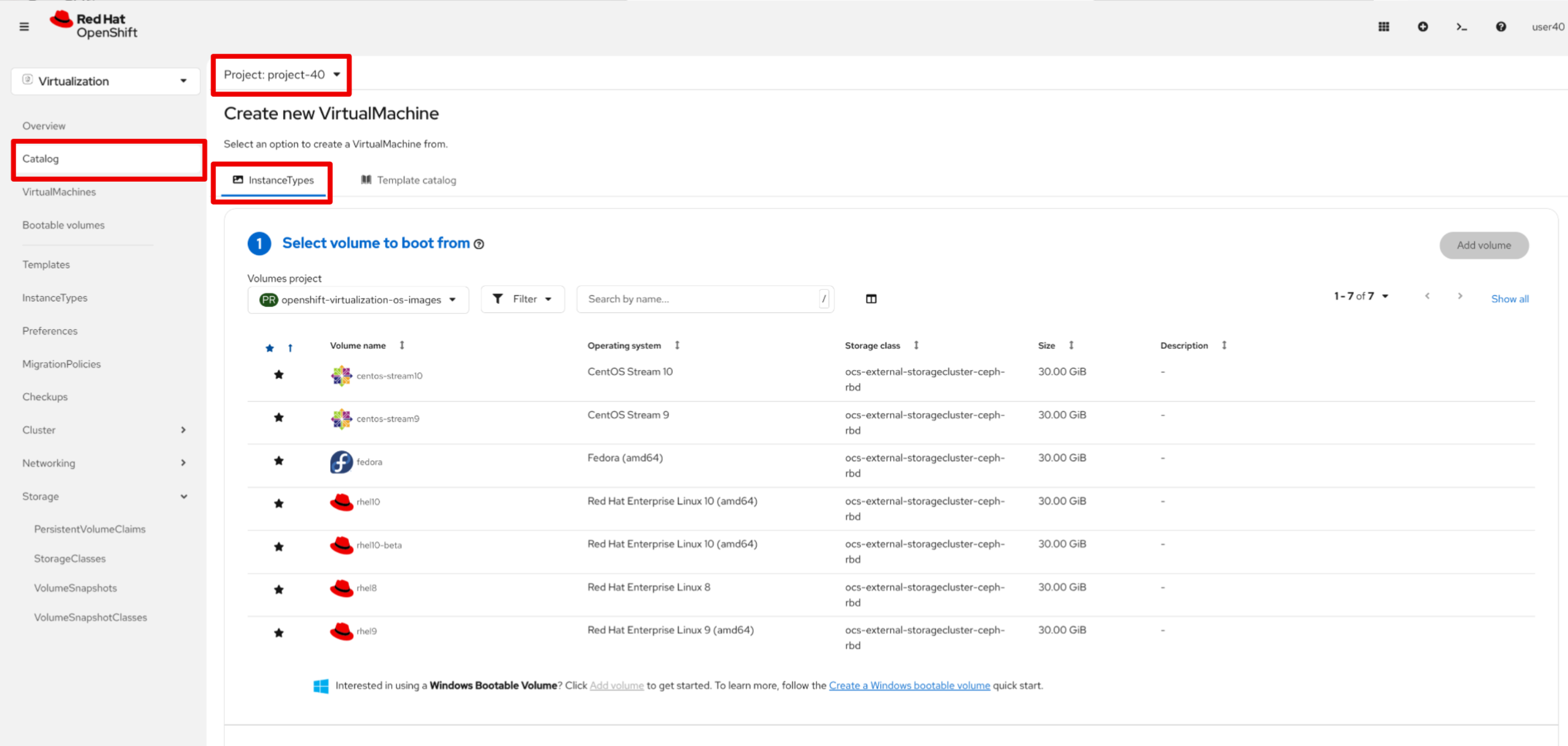Image resolution: width=1568 pixels, height=746 pixels.
Task: Click the manage columns icon
Action: pos(871,299)
